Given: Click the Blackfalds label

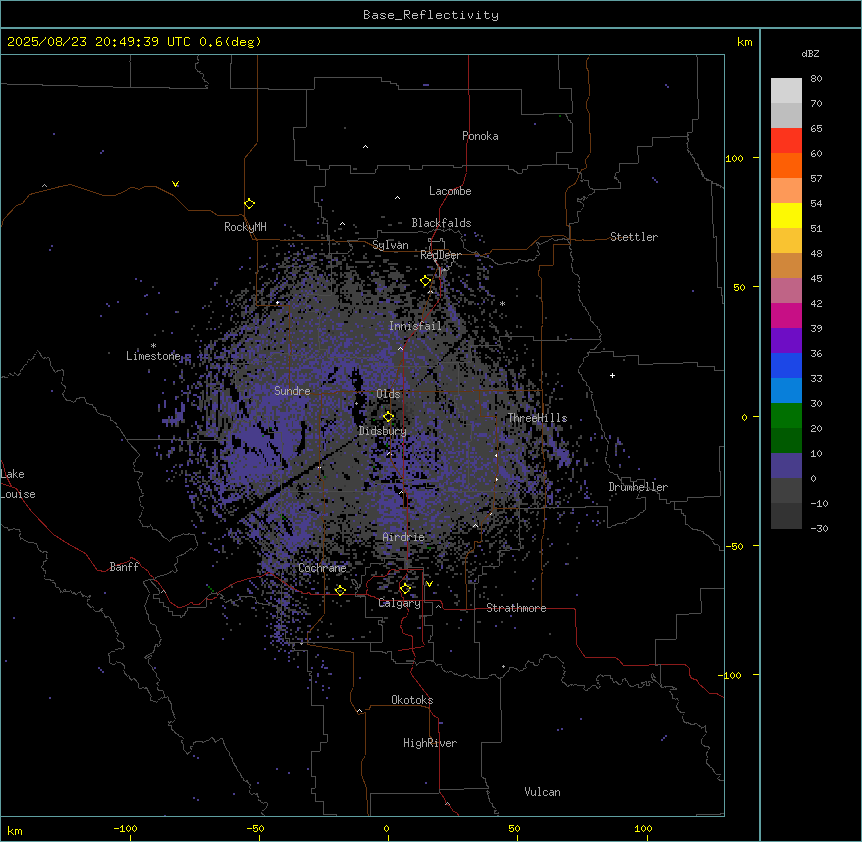Looking at the screenshot, I should [x=441, y=223].
